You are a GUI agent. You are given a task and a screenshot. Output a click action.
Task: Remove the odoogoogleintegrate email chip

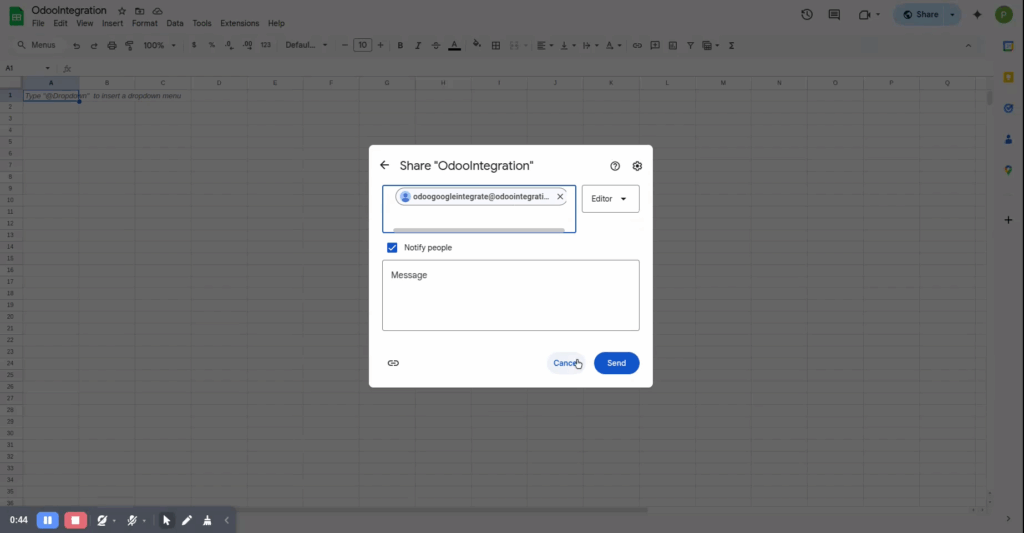(x=560, y=197)
